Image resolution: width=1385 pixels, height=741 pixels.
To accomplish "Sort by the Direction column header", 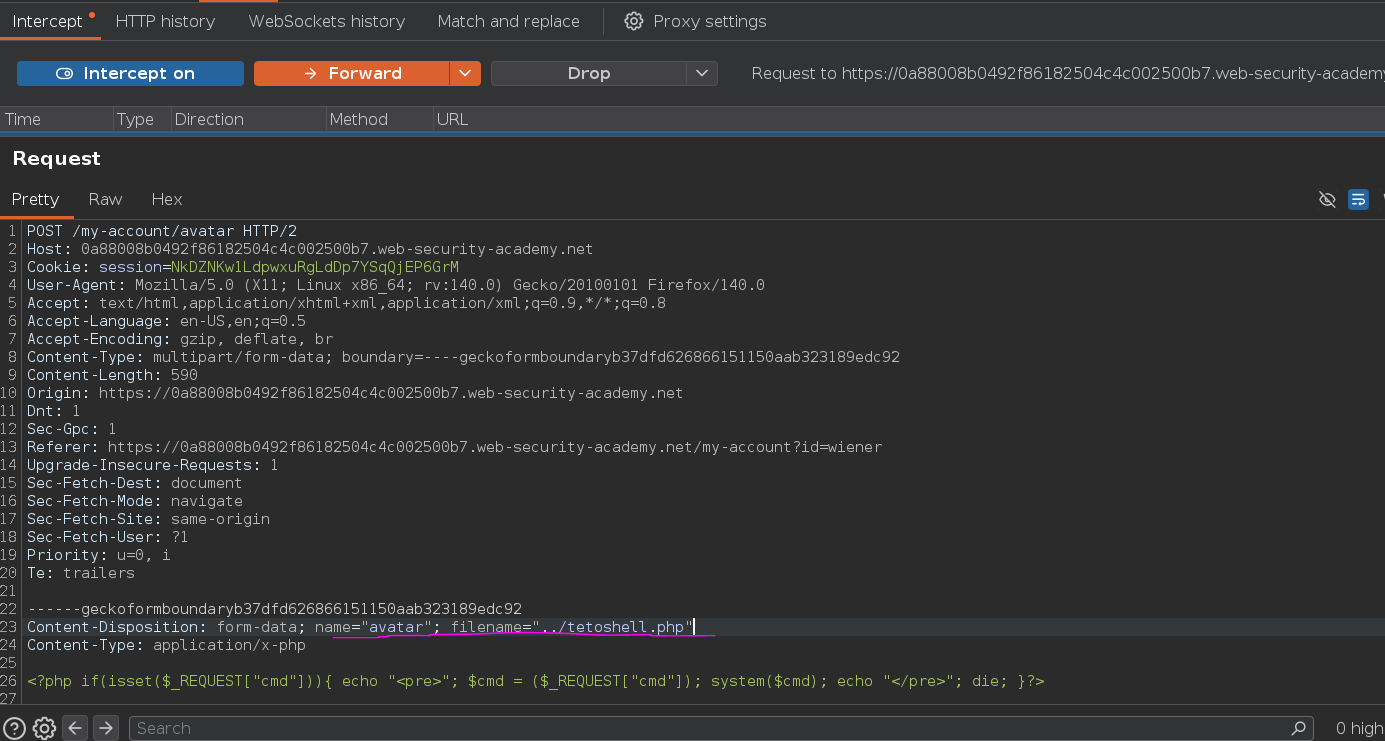I will (x=248, y=119).
